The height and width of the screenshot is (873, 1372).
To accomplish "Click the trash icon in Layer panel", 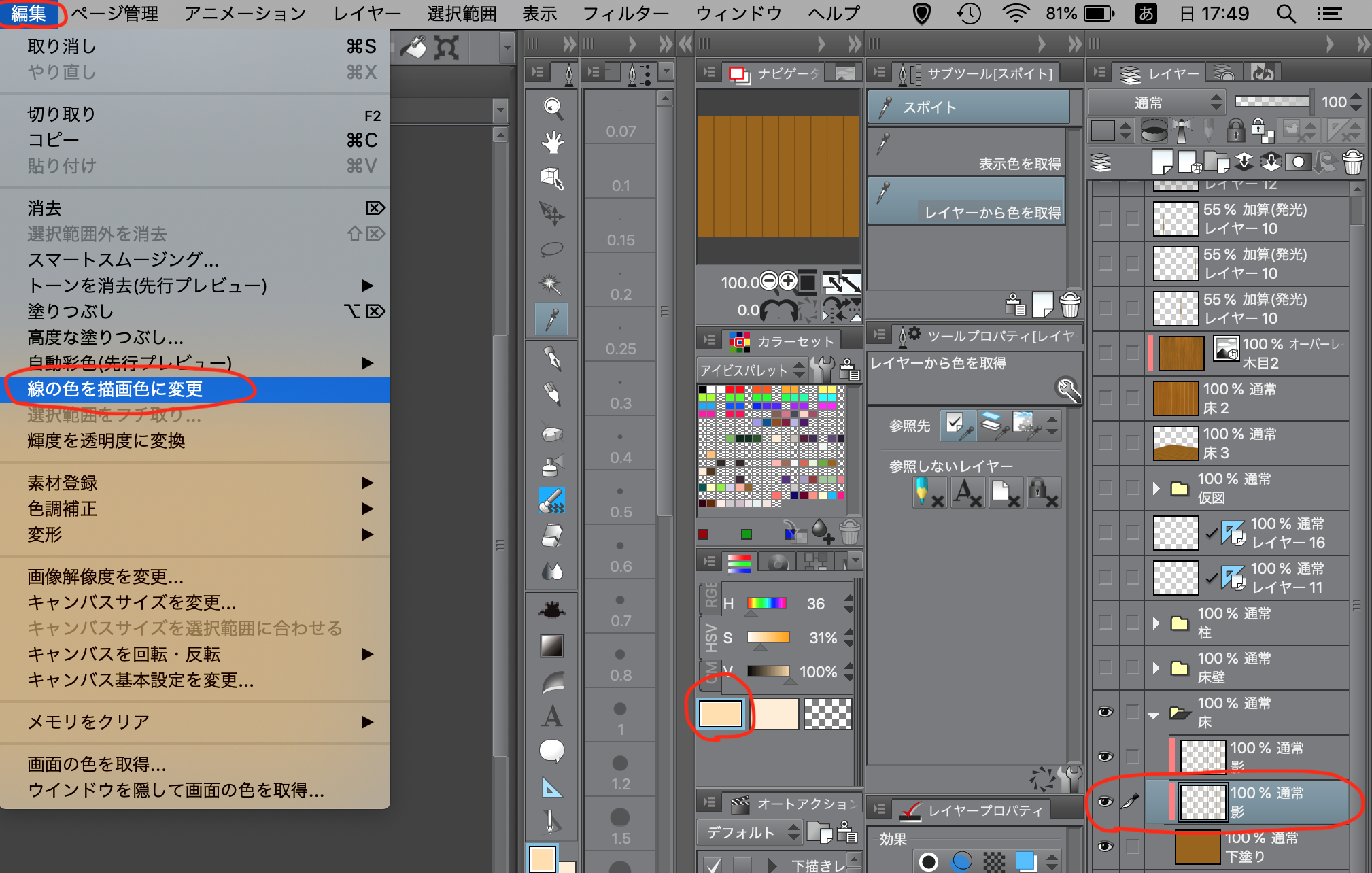I will [1352, 162].
